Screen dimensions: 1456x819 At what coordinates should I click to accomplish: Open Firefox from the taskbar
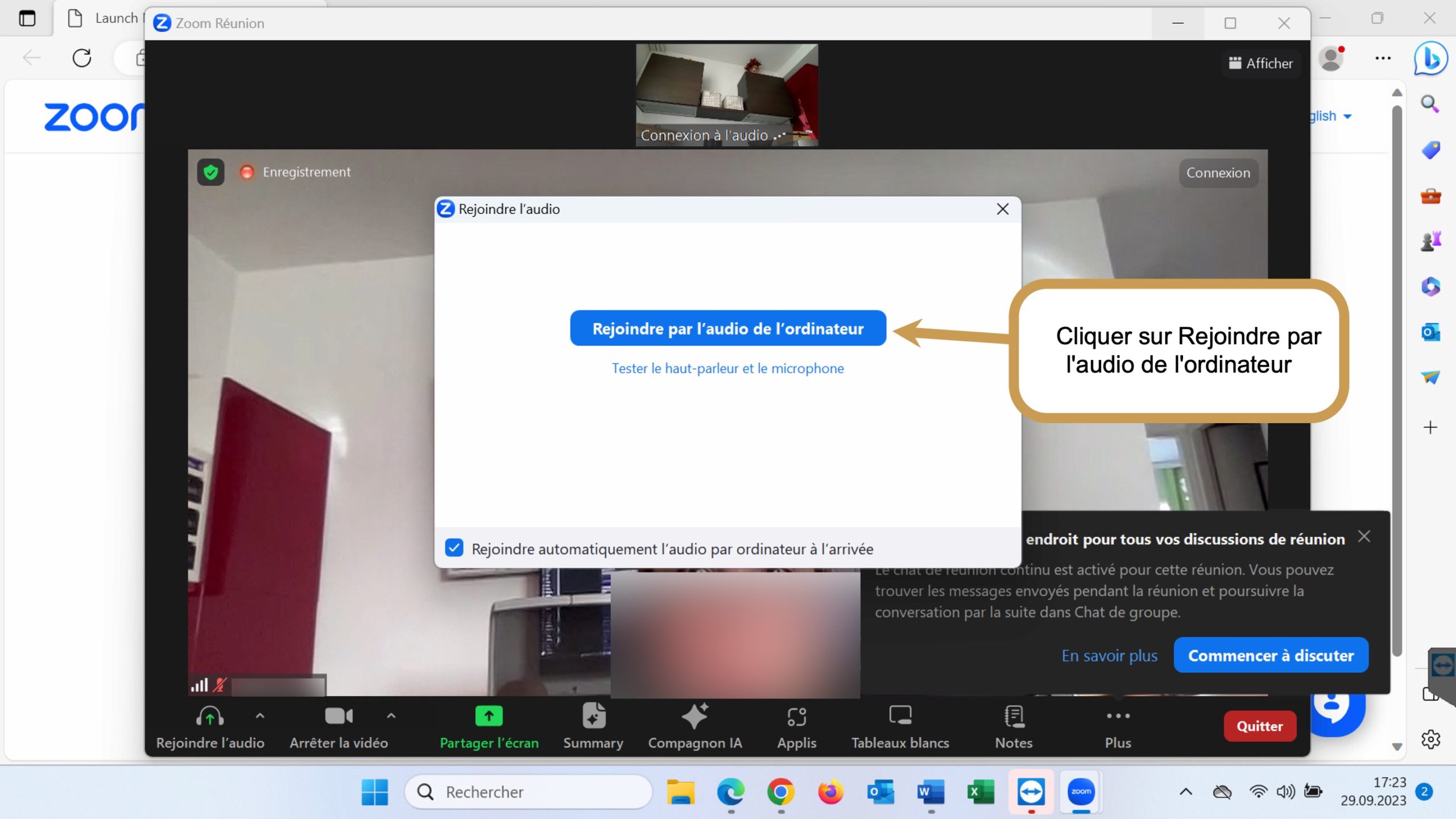[x=830, y=792]
